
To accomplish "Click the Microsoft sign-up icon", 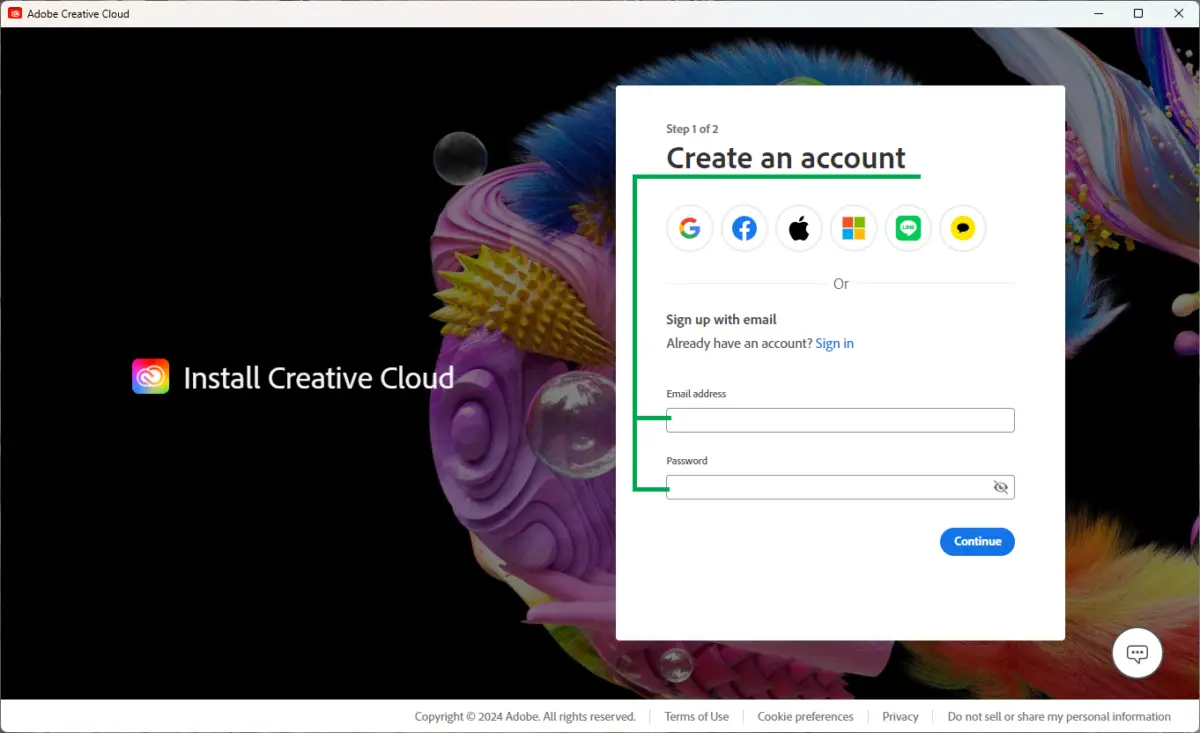I will coord(853,229).
